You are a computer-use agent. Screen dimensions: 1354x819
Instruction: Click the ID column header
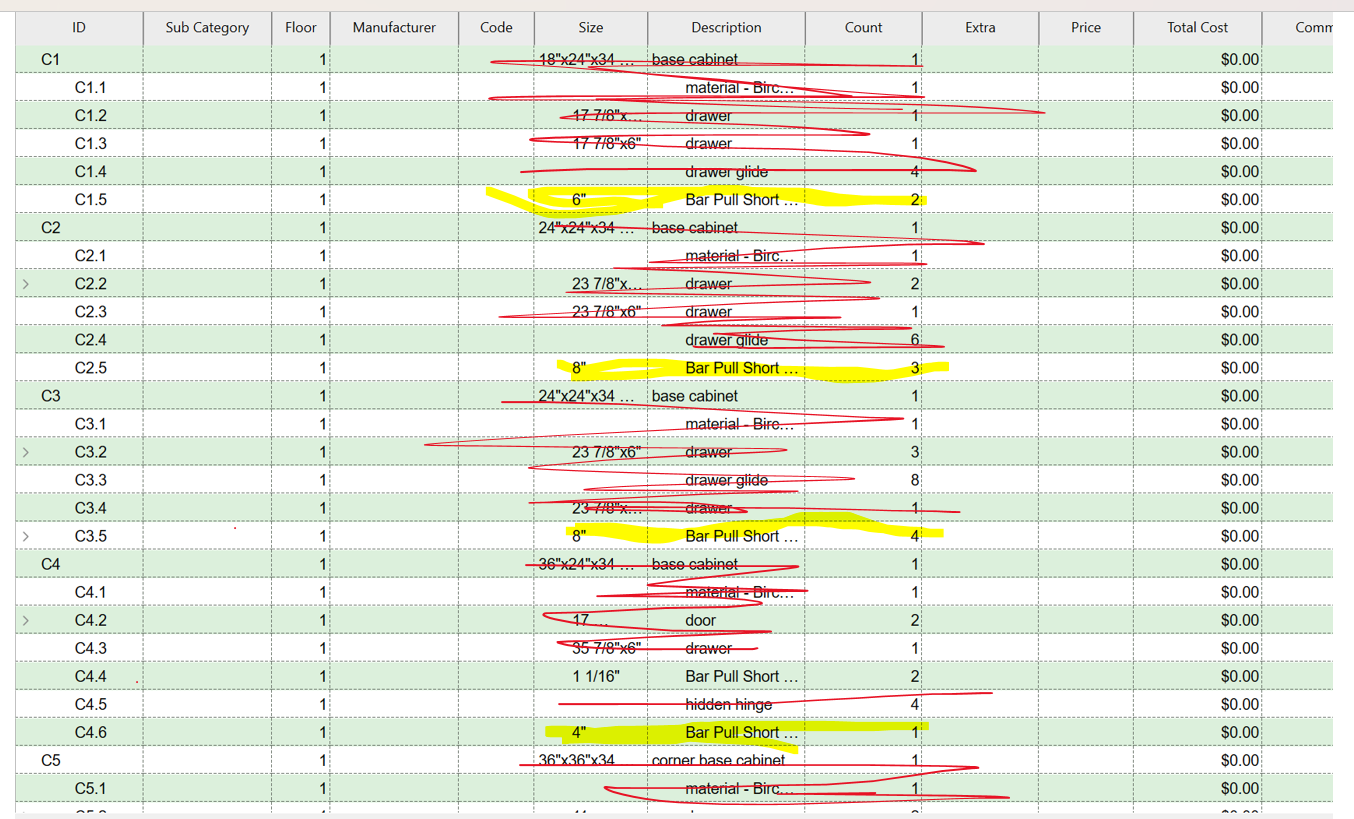pyautogui.click(x=79, y=28)
